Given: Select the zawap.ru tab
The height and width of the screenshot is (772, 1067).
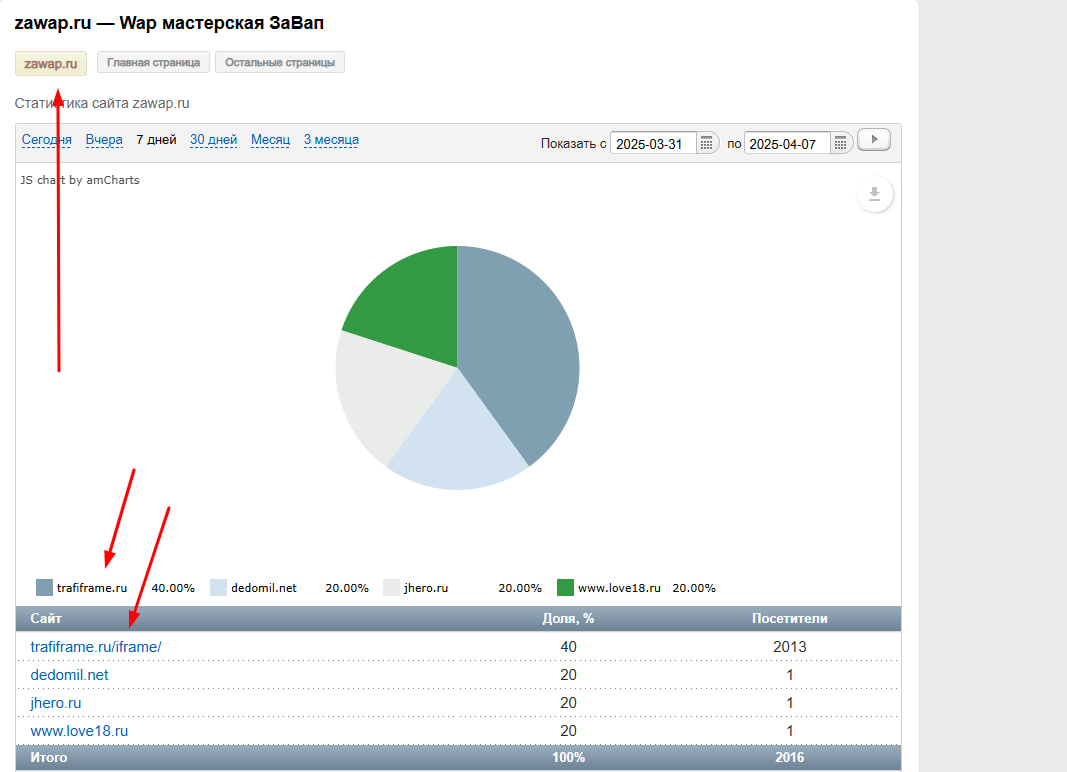Looking at the screenshot, I should (51, 63).
